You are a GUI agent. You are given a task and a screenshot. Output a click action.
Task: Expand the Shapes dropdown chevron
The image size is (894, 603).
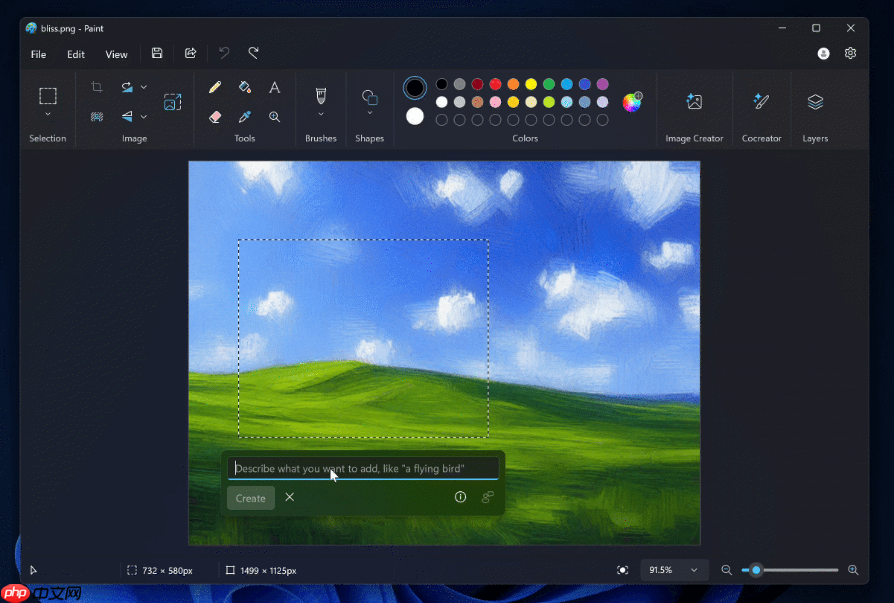[x=369, y=113]
